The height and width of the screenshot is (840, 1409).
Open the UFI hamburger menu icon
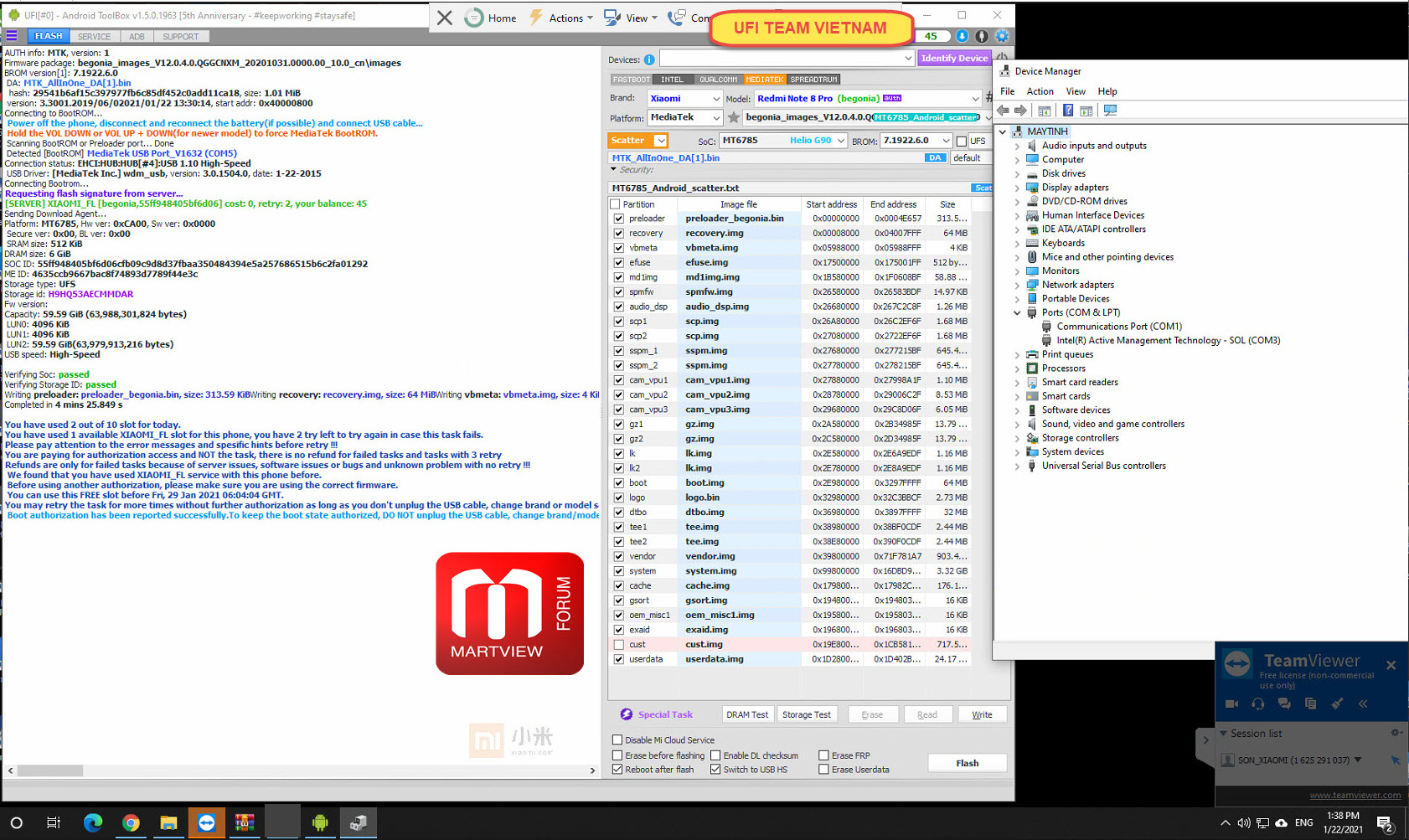(12, 36)
